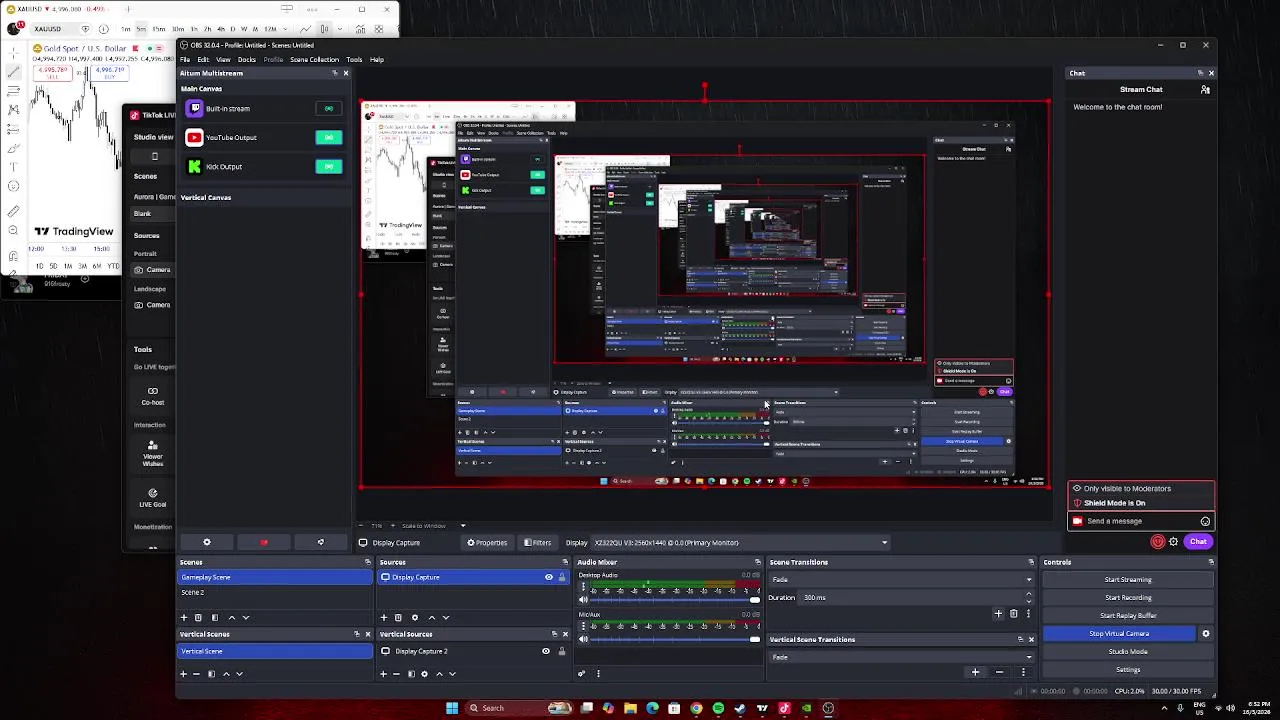
Task: Hide Display Capture 2 with eye icon
Action: pos(546,651)
